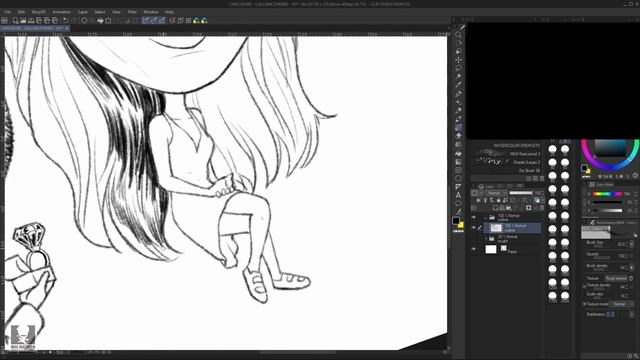Image resolution: width=640 pixels, height=360 pixels.
Task: Toggle Snap to Special Ruler in toolbar
Action: (x=154, y=20)
